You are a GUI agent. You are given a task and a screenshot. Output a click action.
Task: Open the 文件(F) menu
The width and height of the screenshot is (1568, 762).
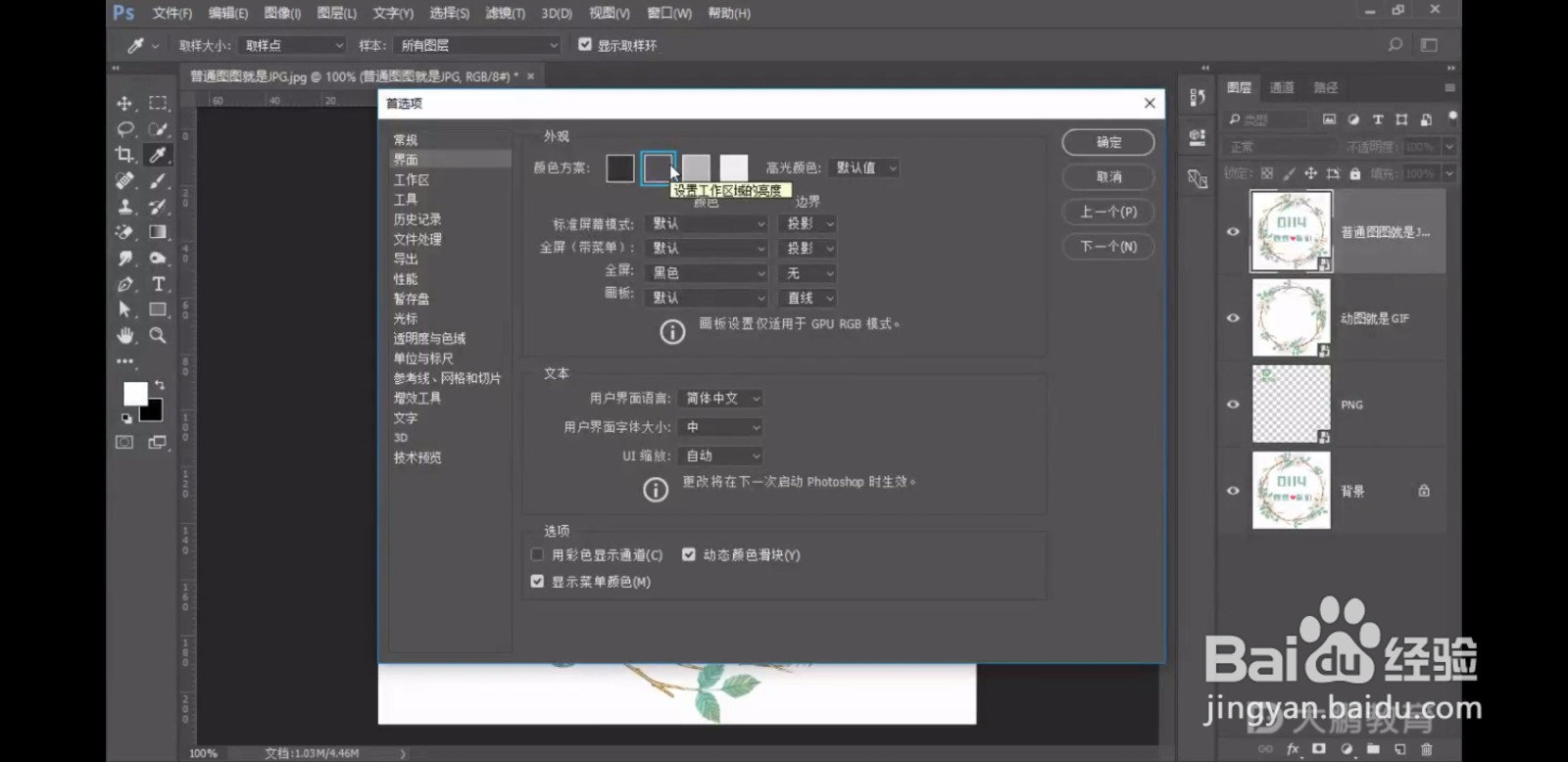coord(172,13)
